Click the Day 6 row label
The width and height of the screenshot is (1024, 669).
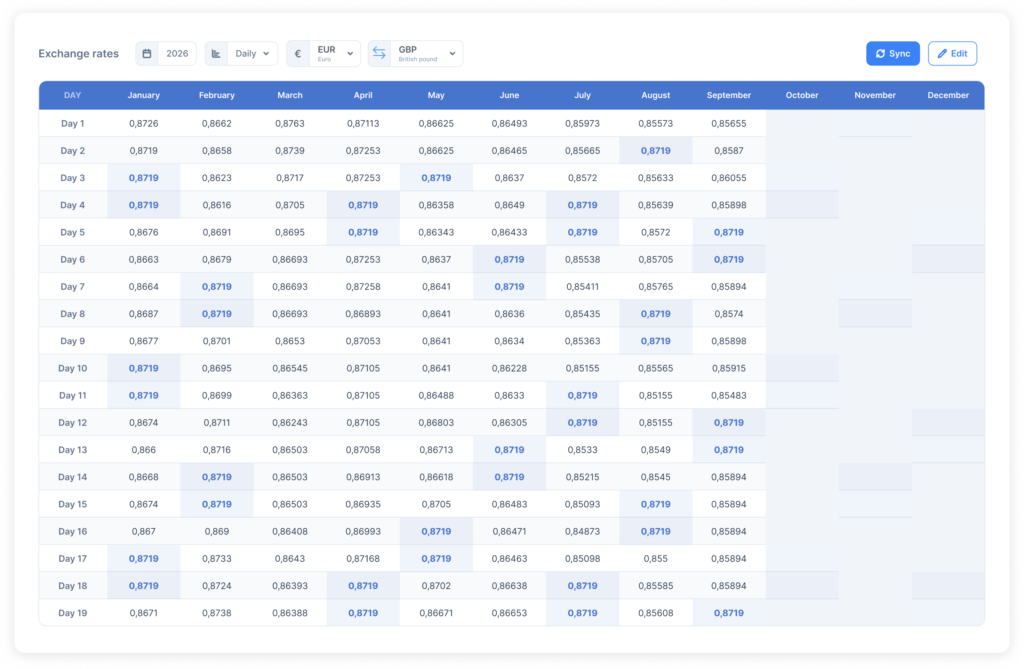click(x=72, y=259)
